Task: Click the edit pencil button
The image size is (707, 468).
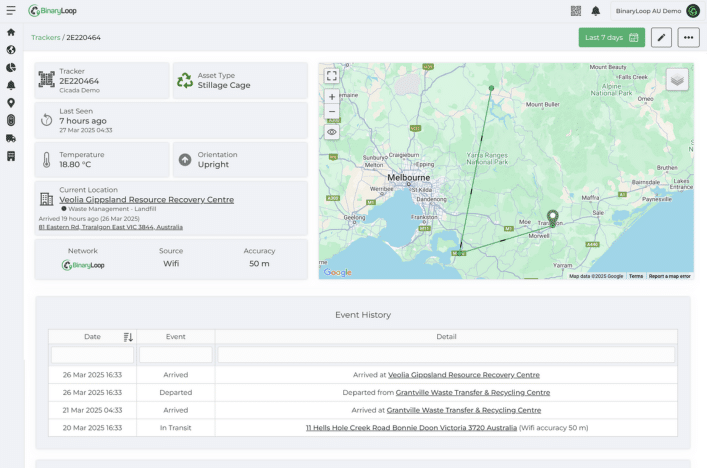Action: tap(661, 37)
